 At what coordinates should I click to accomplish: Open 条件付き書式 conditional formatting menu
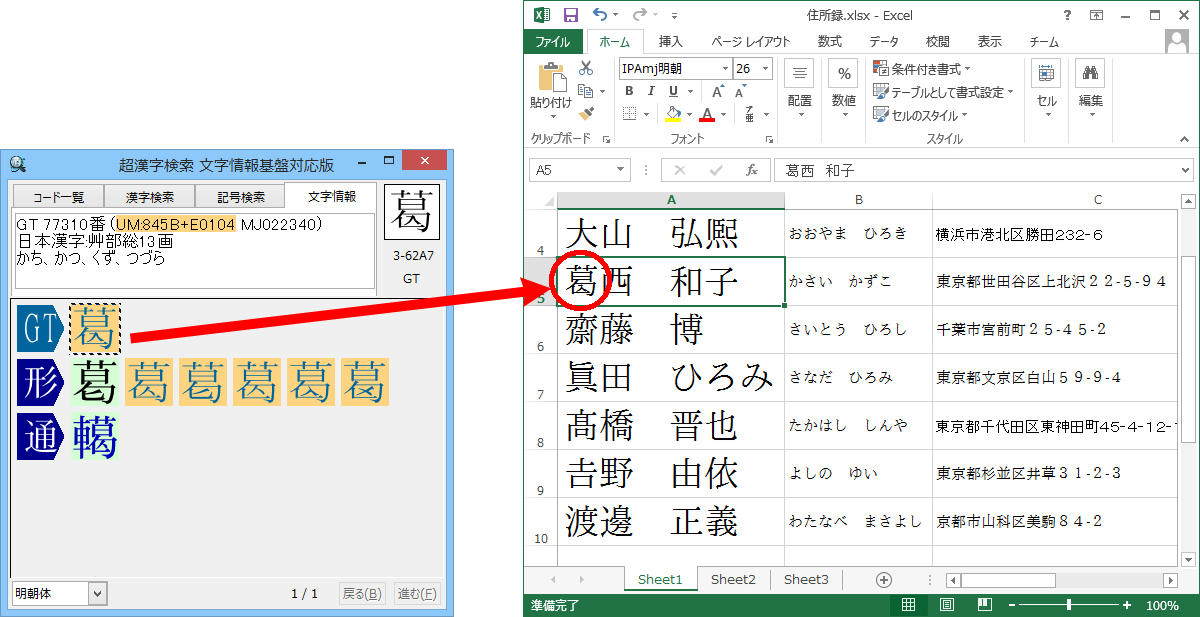coord(921,69)
